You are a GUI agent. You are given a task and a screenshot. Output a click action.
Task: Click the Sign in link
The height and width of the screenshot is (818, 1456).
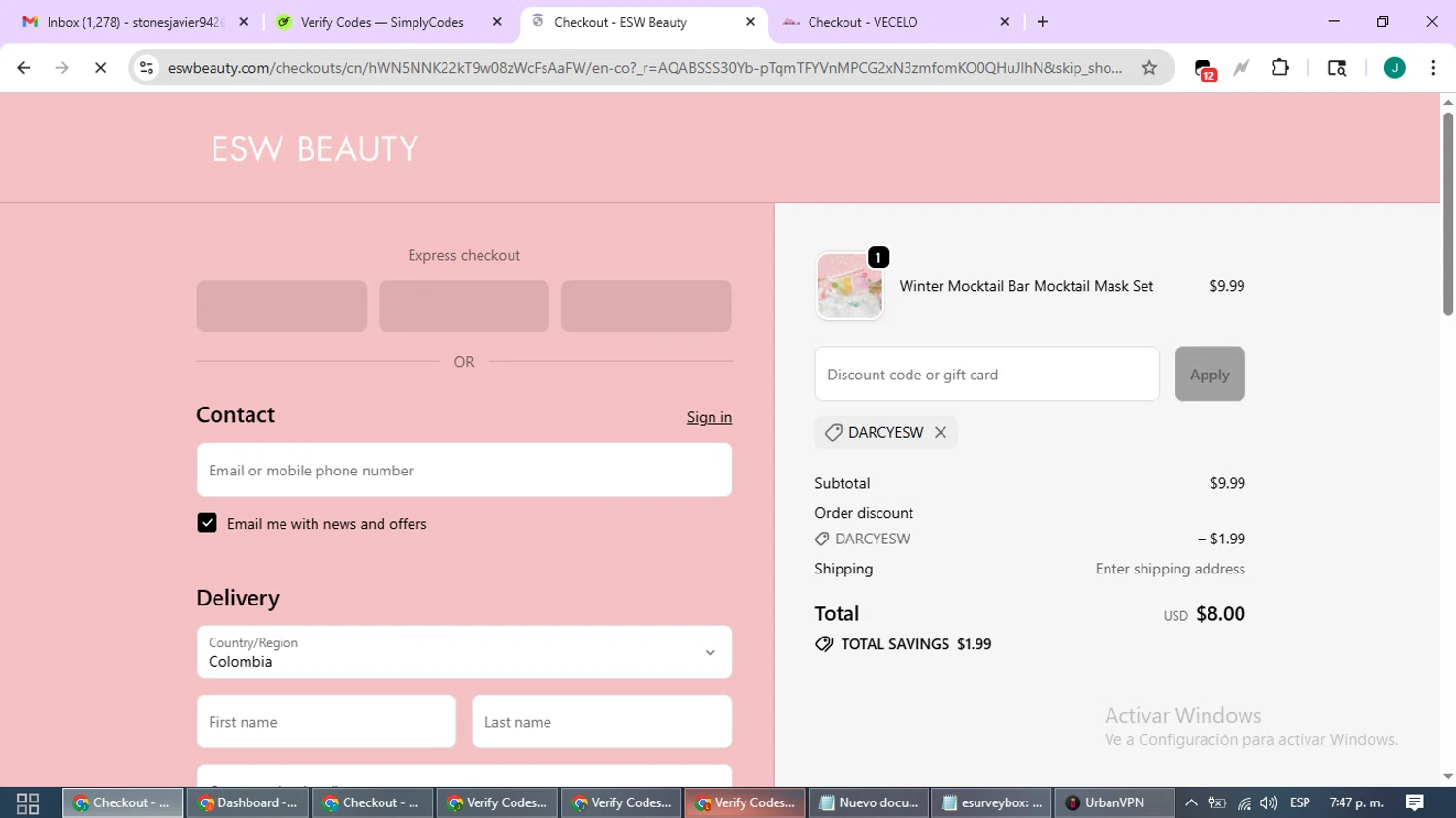710,417
